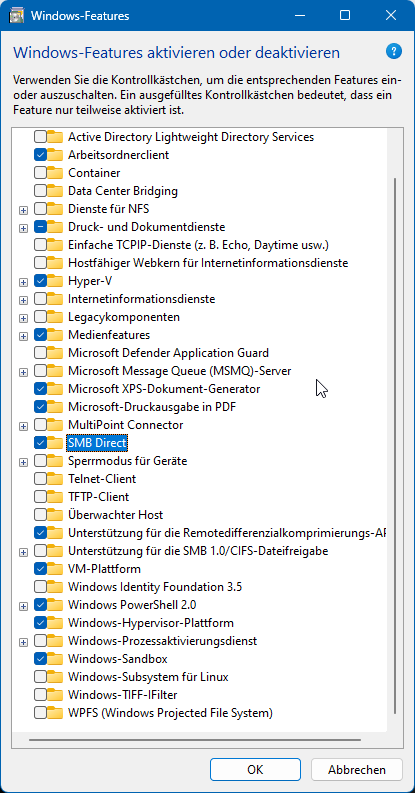
Task: Expand the Windows-Prozessaktivierungsdienst node
Action: [x=23, y=641]
